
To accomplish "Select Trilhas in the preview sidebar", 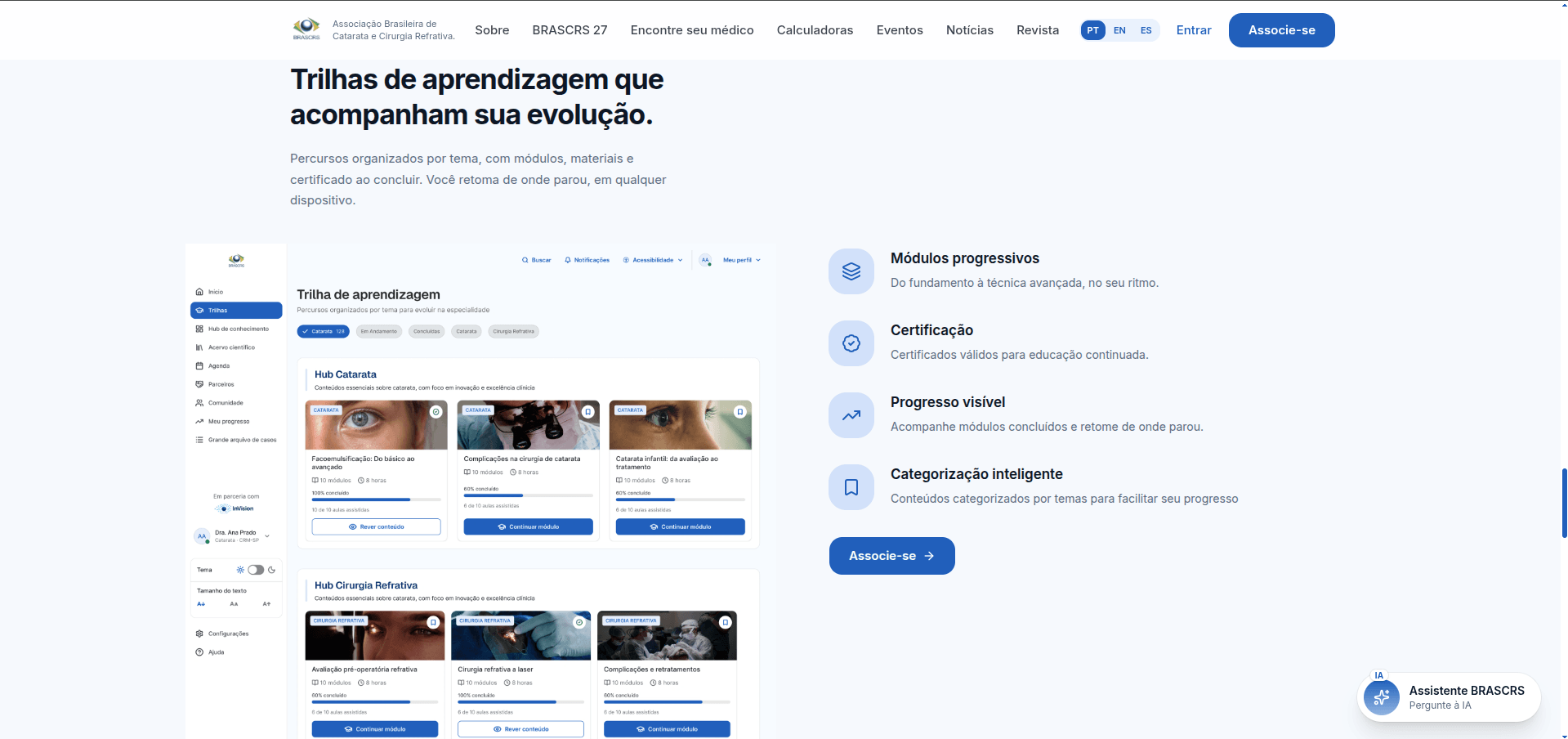I will coord(236,311).
